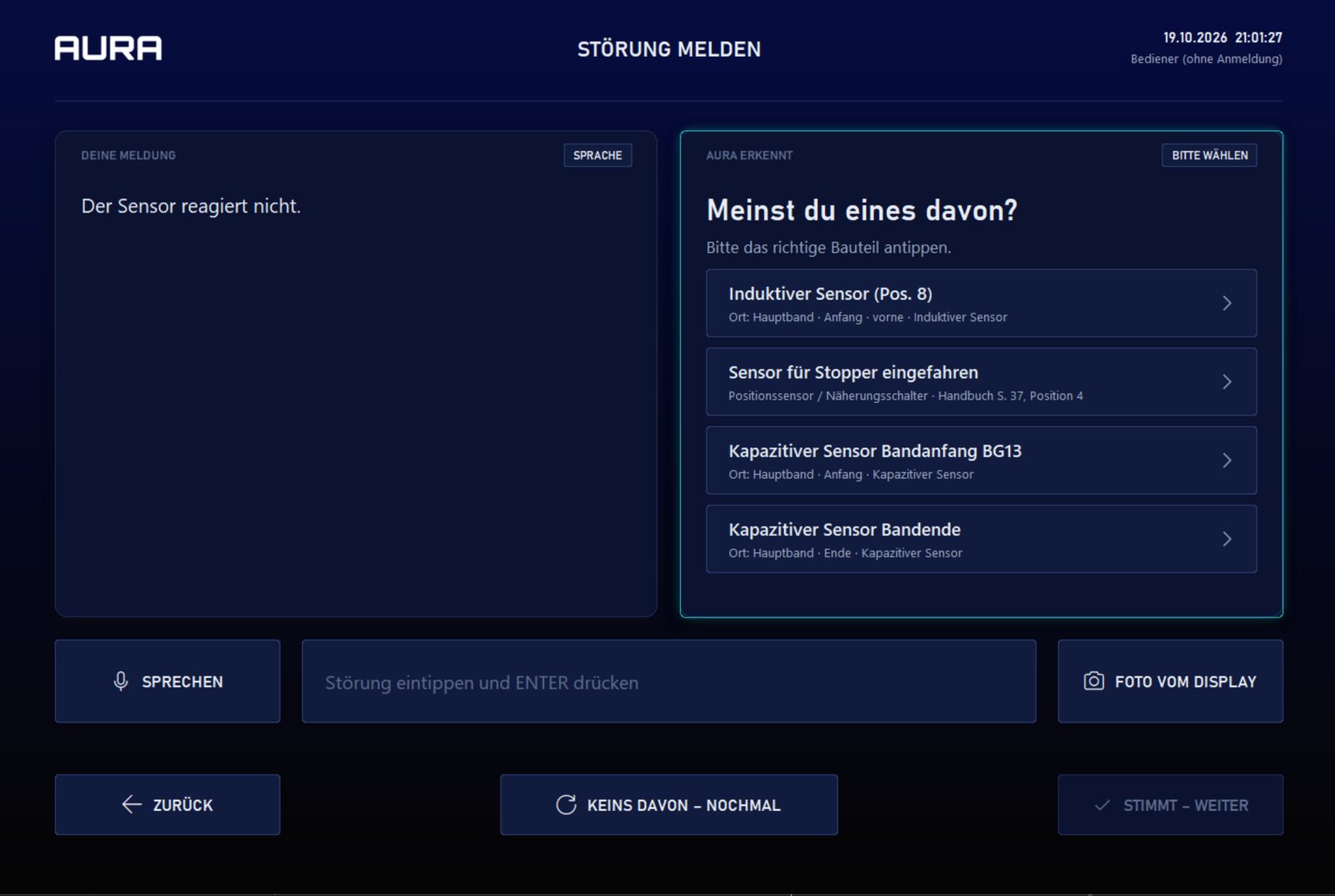
Task: Click the checkmark icon on Stimmt – Weiter
Action: [x=1102, y=805]
